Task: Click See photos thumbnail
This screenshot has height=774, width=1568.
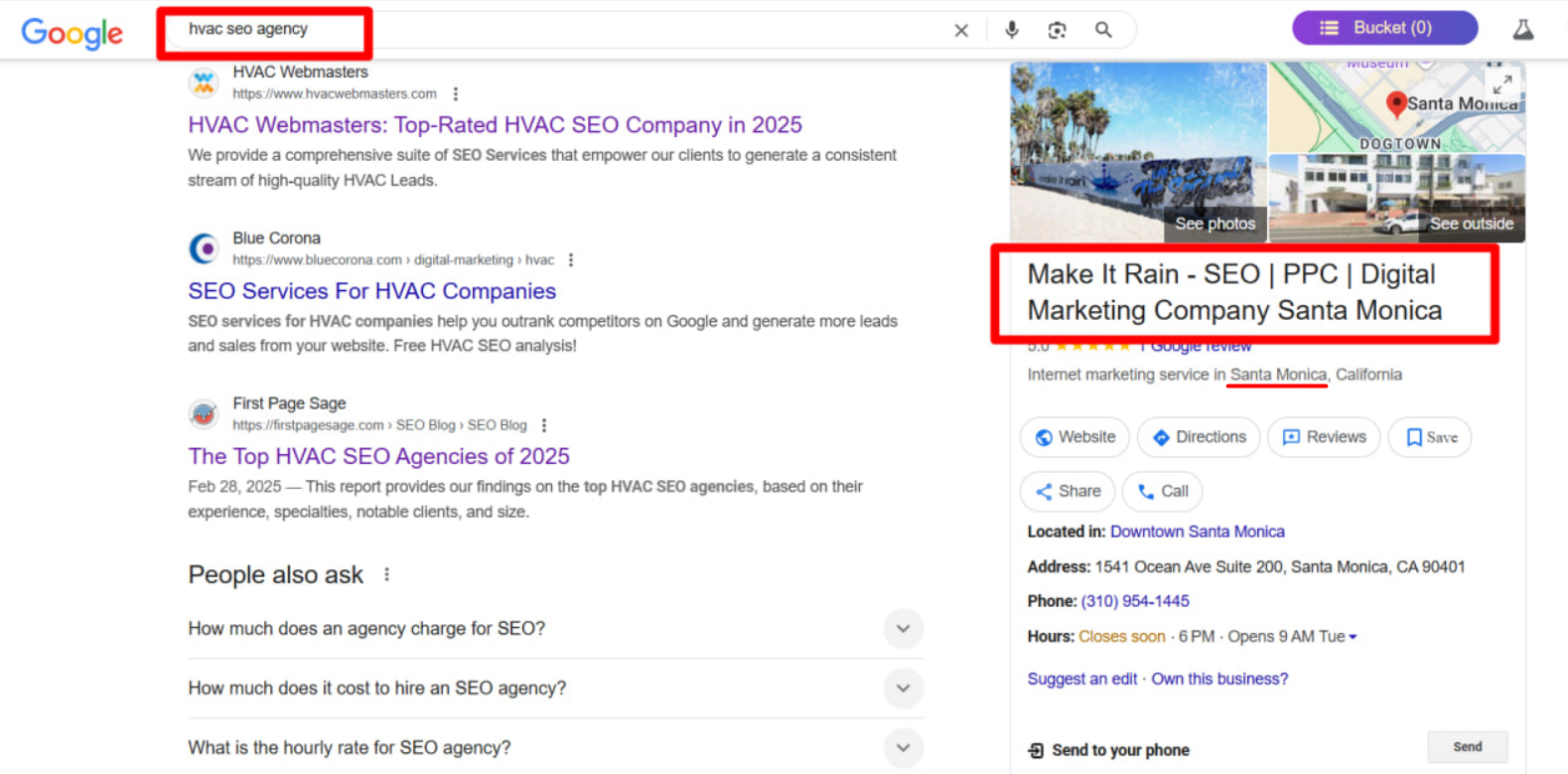Action: coord(1138,152)
